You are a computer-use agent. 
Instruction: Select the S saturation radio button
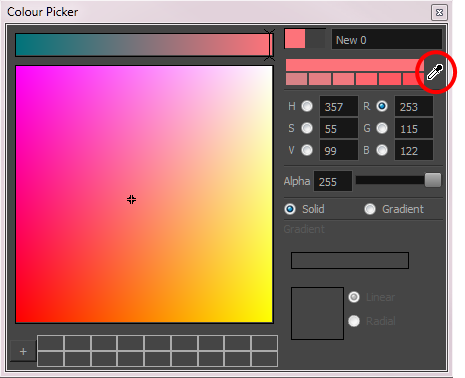(307, 128)
